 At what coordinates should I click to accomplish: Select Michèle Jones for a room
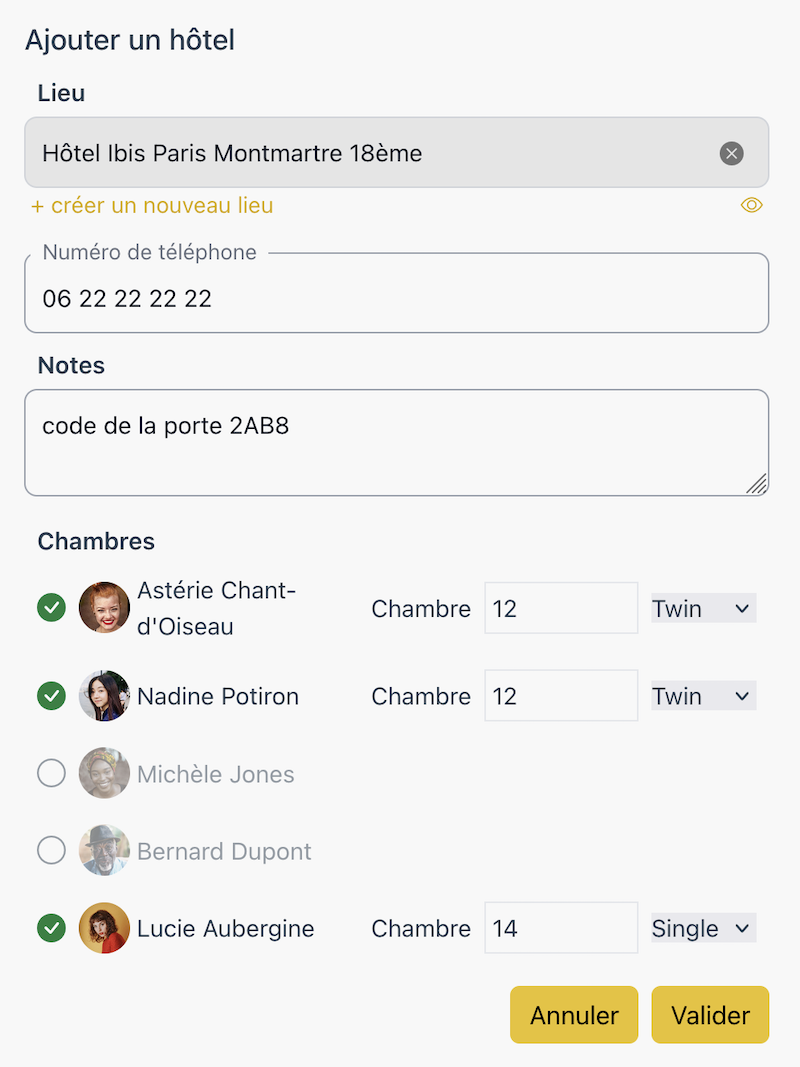pyautogui.click(x=51, y=773)
